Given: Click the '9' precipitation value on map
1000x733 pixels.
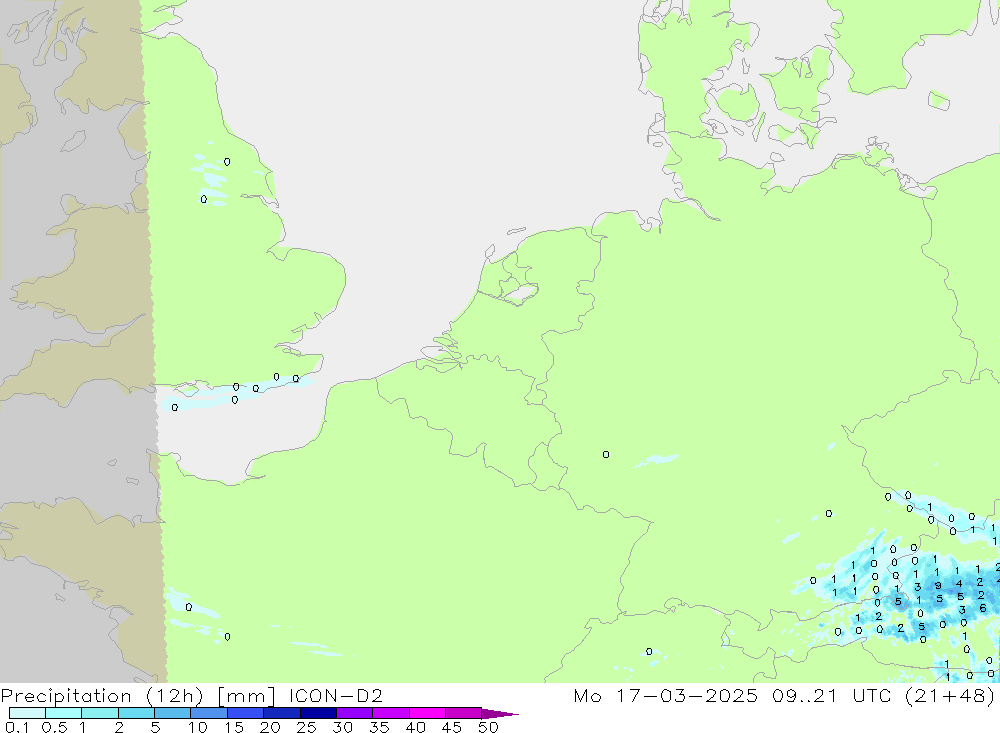Looking at the screenshot, I should coord(938,585).
